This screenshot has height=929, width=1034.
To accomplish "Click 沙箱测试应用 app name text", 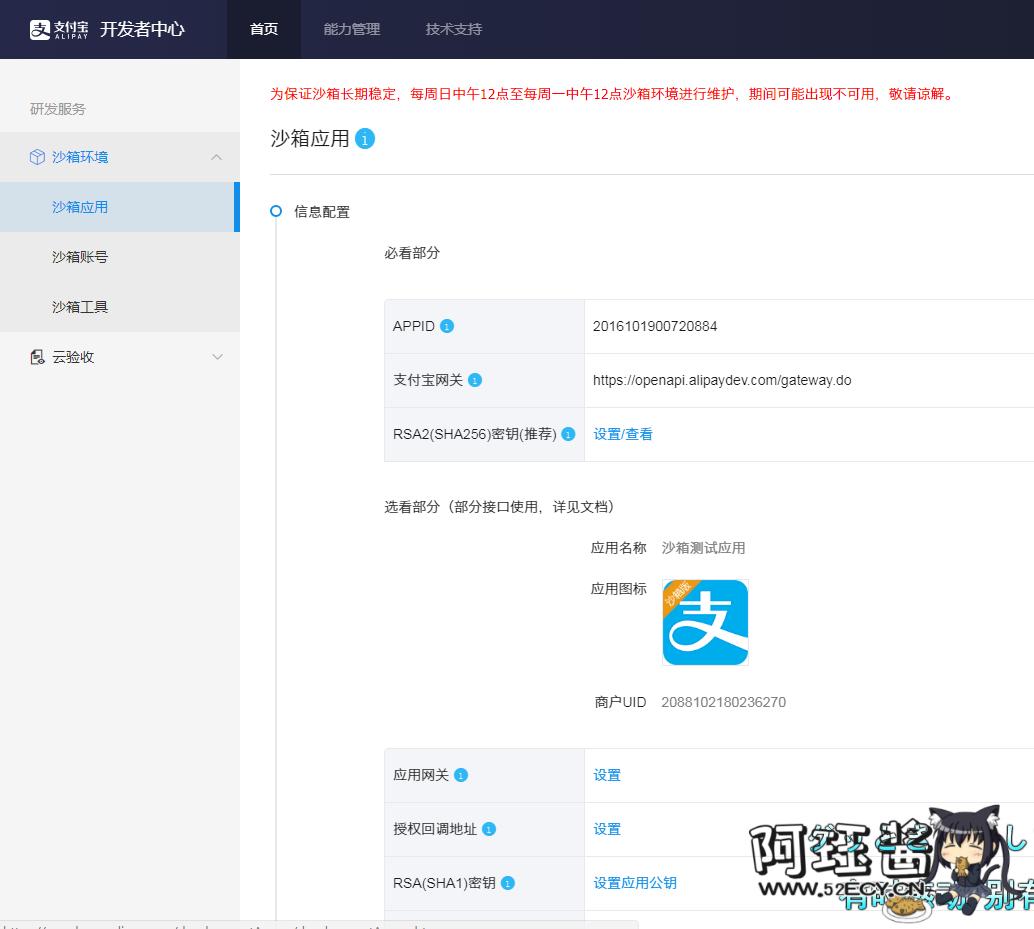I will pyautogui.click(x=703, y=548).
